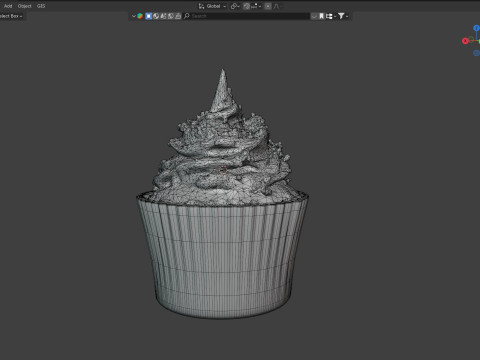Click the half-shaded circle icon beside the blue square
The width and height of the screenshot is (480, 360).
156,16
